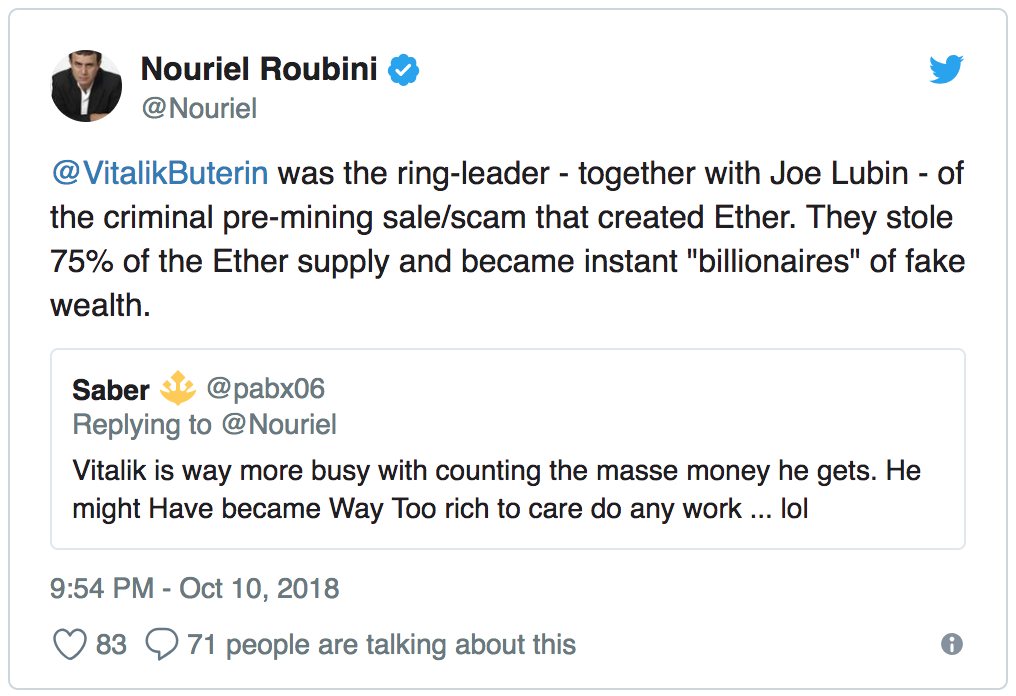Screen dimensions: 1016x696
Task: Click the "Replying to @Nouriel" line
Action: (x=204, y=424)
